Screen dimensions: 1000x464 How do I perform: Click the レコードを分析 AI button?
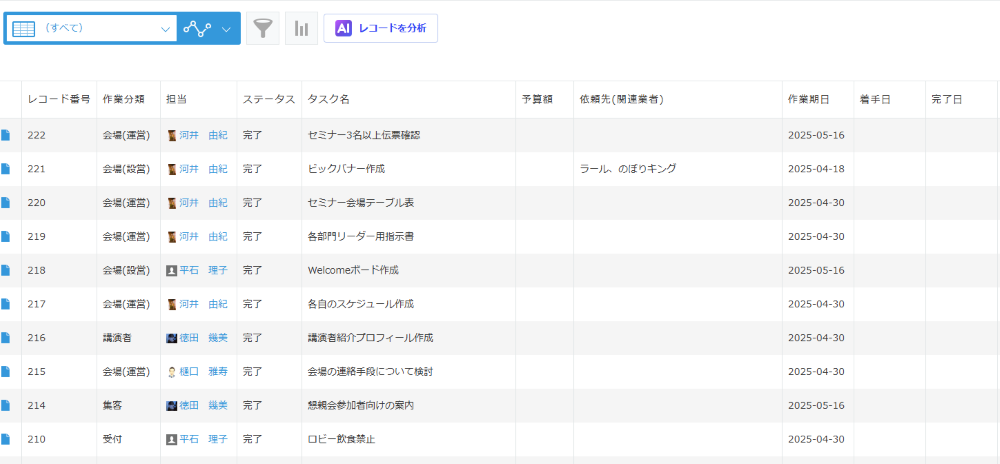381,28
